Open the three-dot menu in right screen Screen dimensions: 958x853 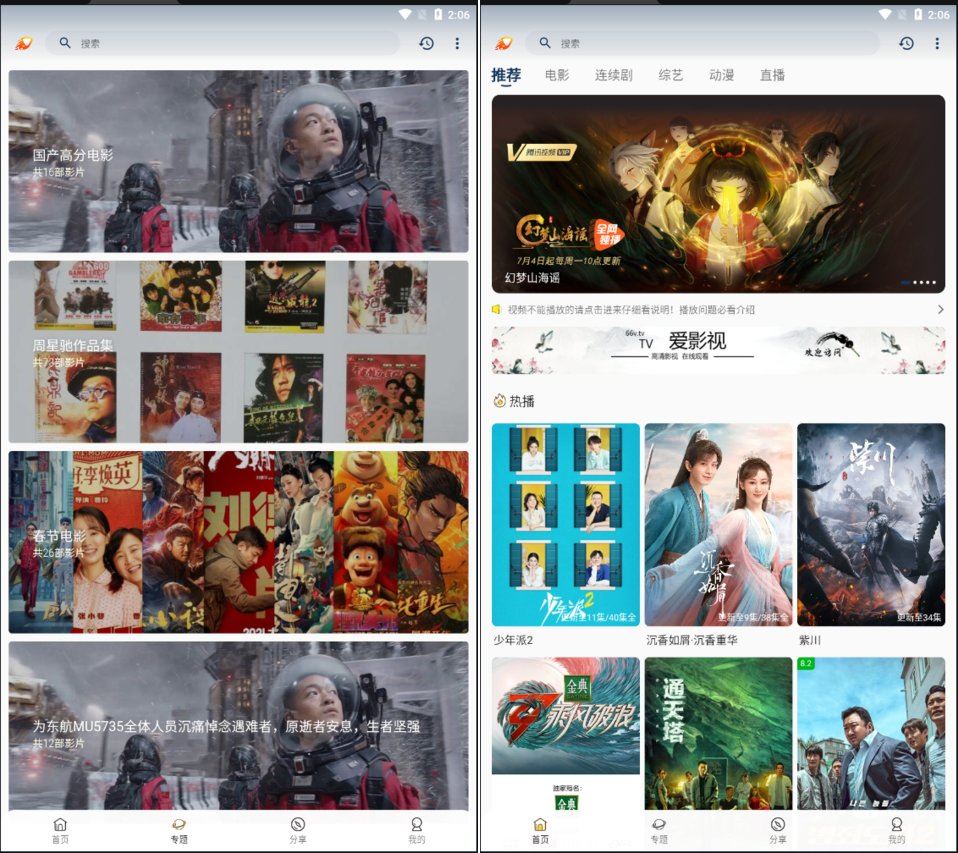point(937,43)
